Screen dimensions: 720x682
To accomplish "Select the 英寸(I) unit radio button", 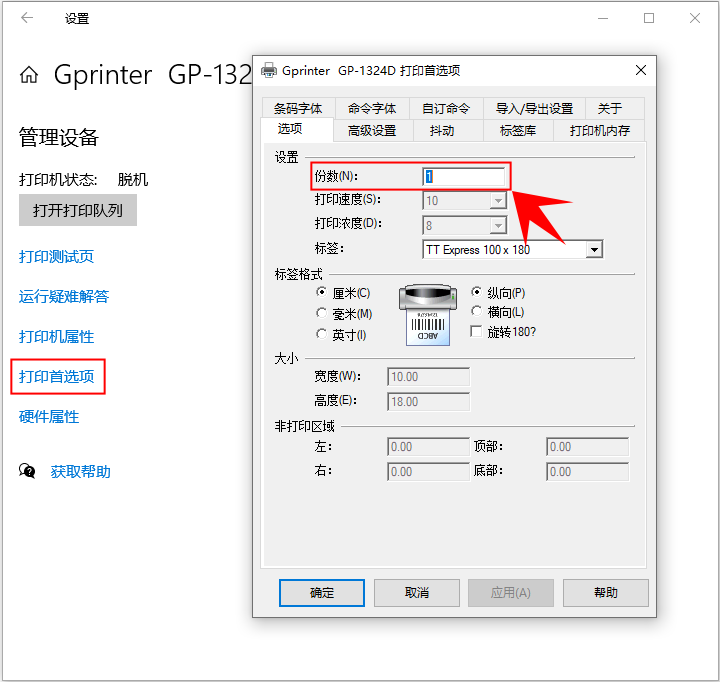I will [321, 334].
